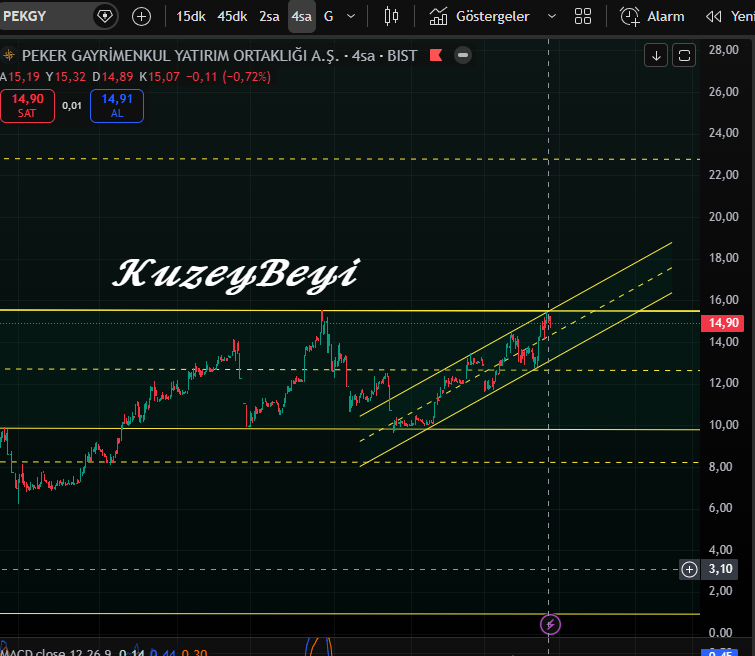Click the replay rewind button
This screenshot has height=656, width=755.
pyautogui.click(x=714, y=16)
